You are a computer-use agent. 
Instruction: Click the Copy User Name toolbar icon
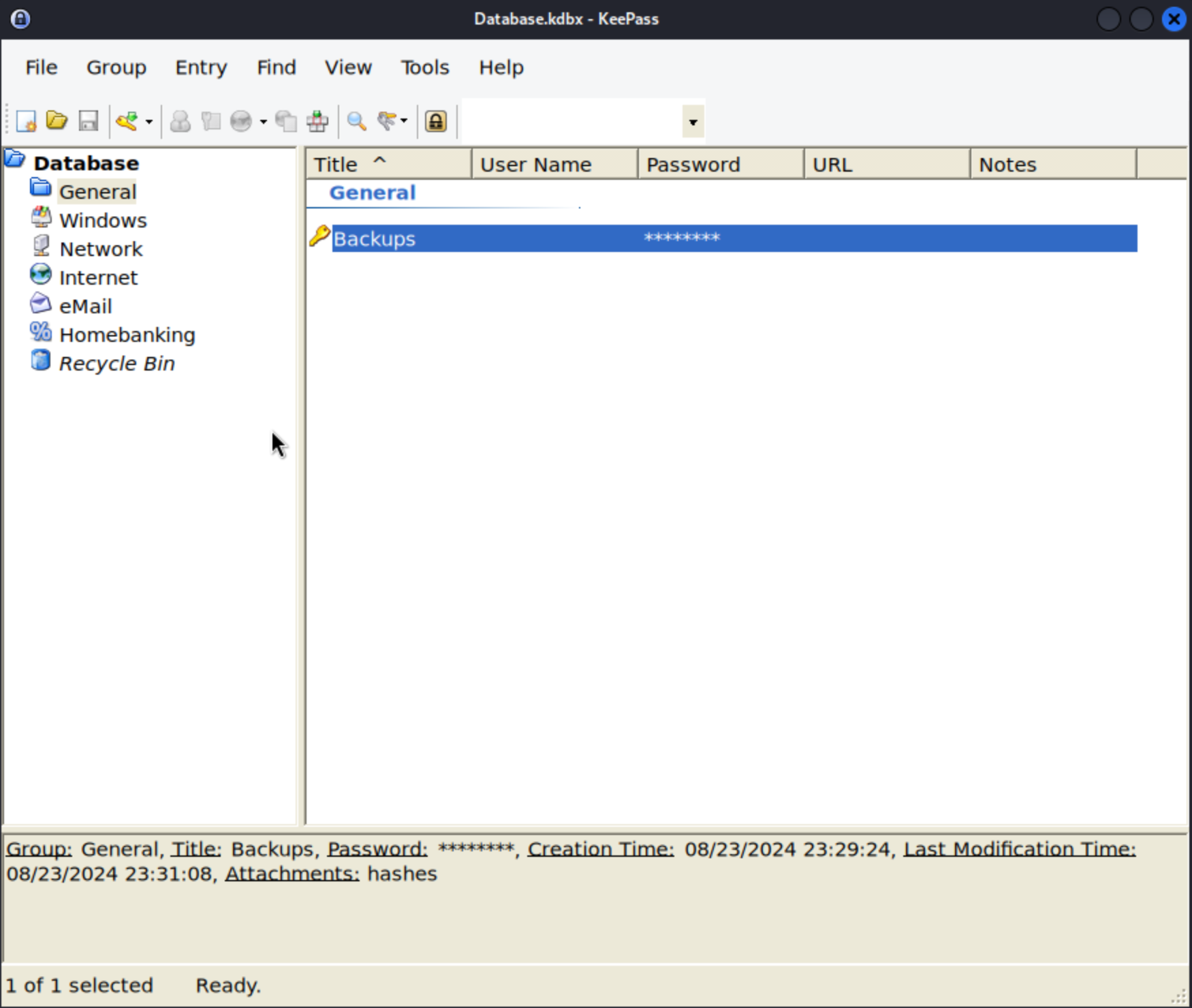point(181,121)
